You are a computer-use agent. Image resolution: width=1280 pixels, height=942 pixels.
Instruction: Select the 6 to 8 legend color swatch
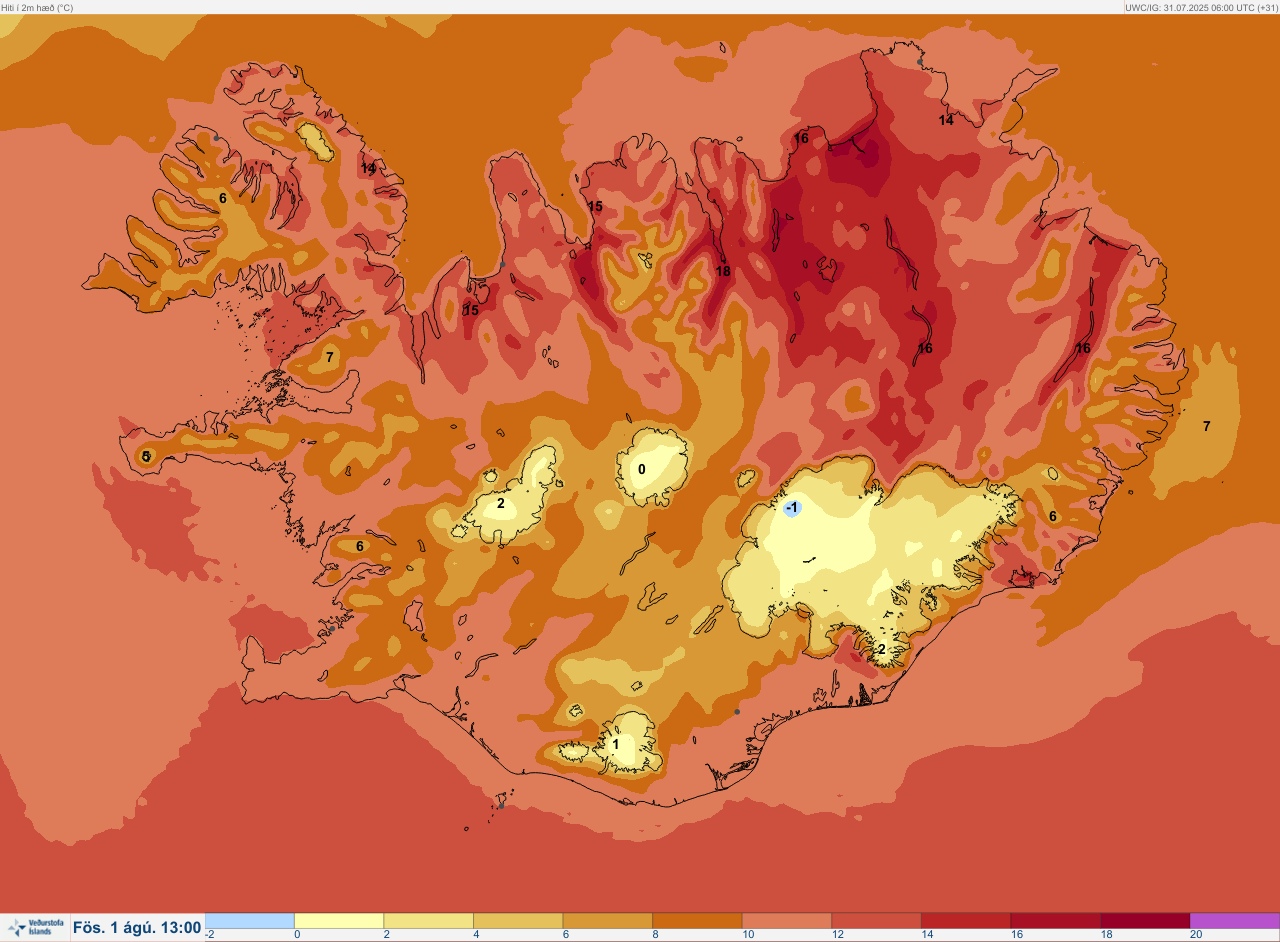tap(608, 921)
